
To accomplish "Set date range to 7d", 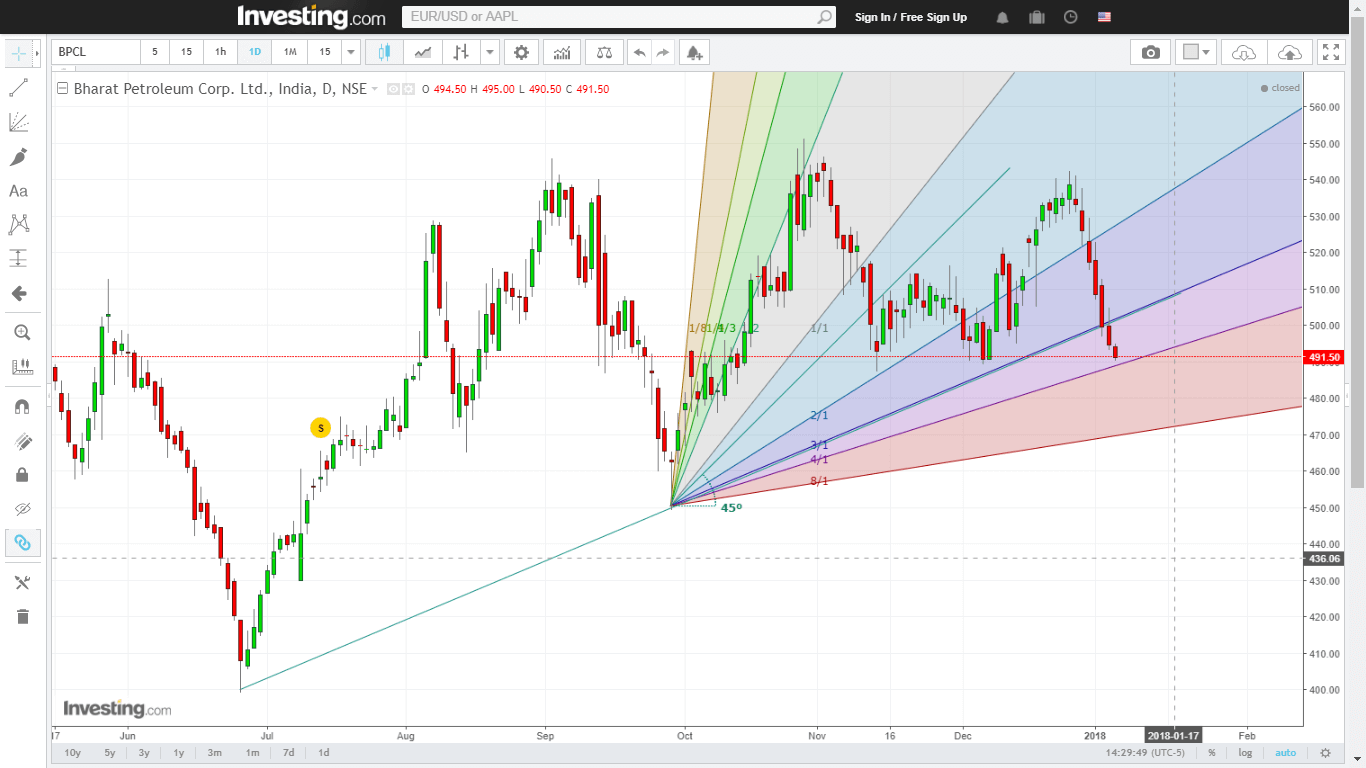I will coord(288,753).
